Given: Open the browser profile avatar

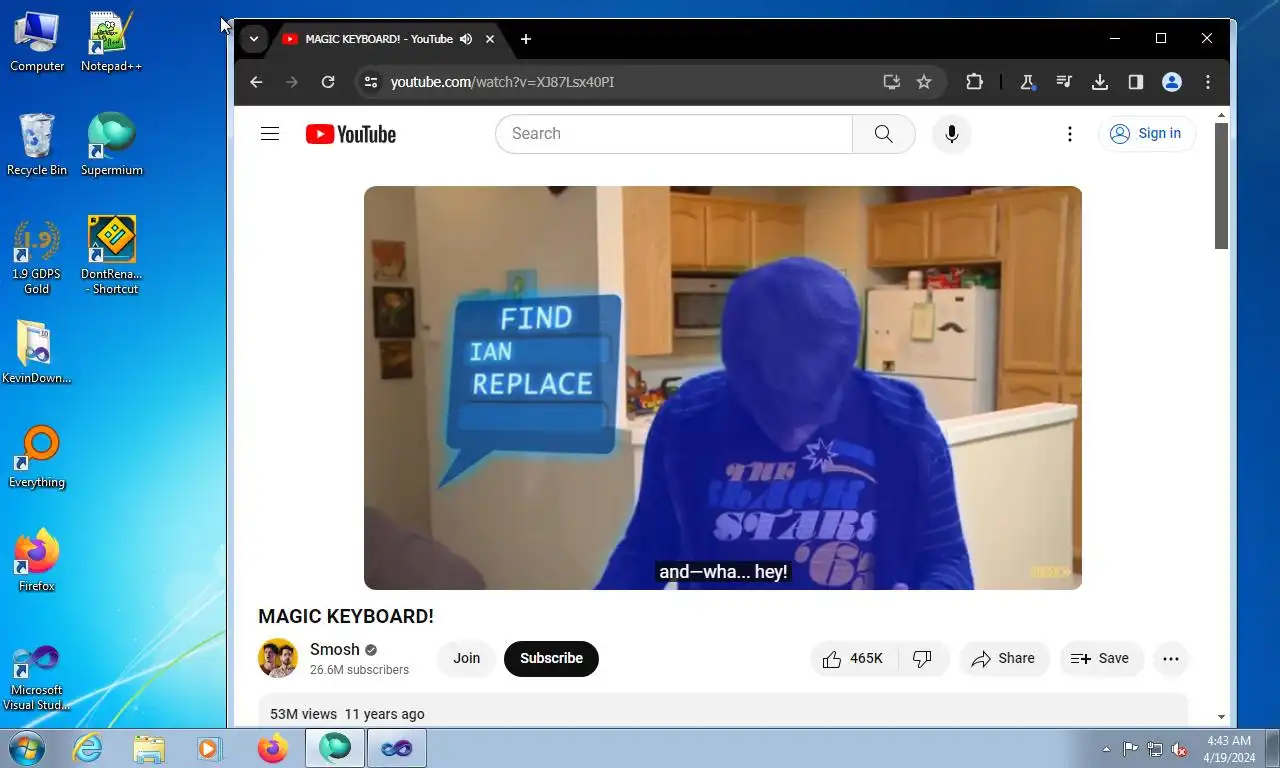Looking at the screenshot, I should [1172, 82].
